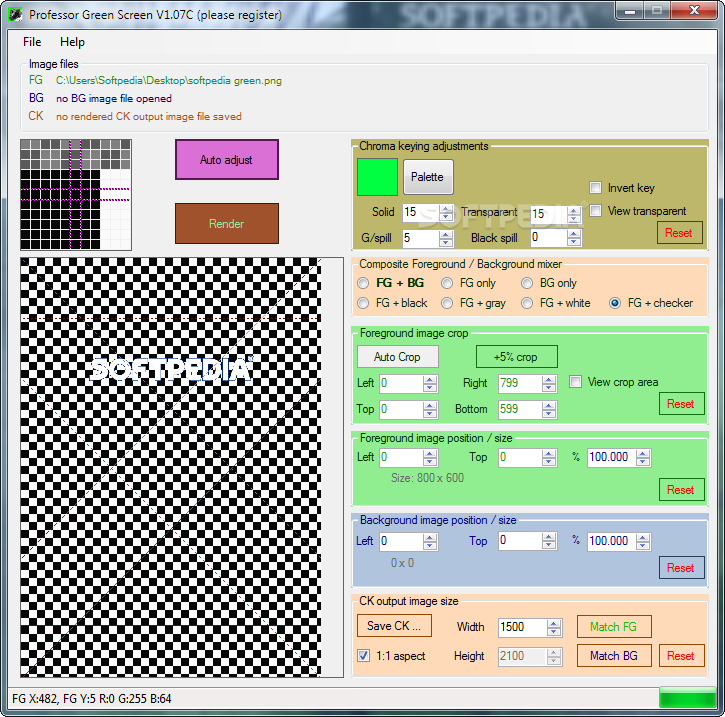This screenshot has height=717, width=725.
Task: Select the FG only mixer option
Action: [447, 283]
